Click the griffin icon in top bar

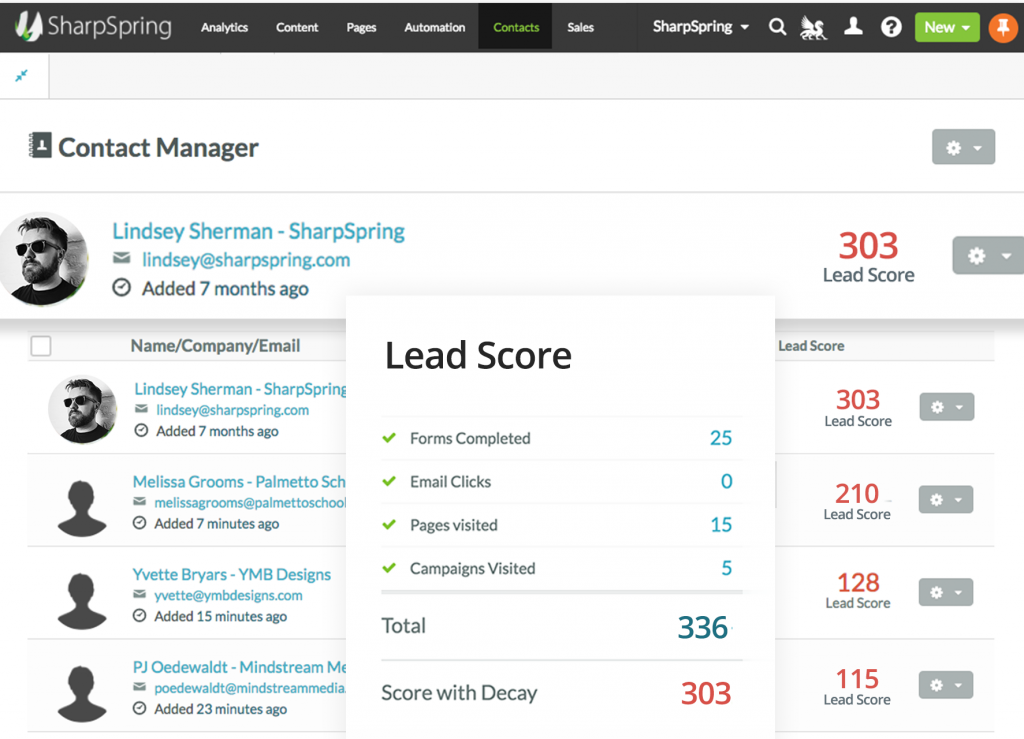click(813, 27)
